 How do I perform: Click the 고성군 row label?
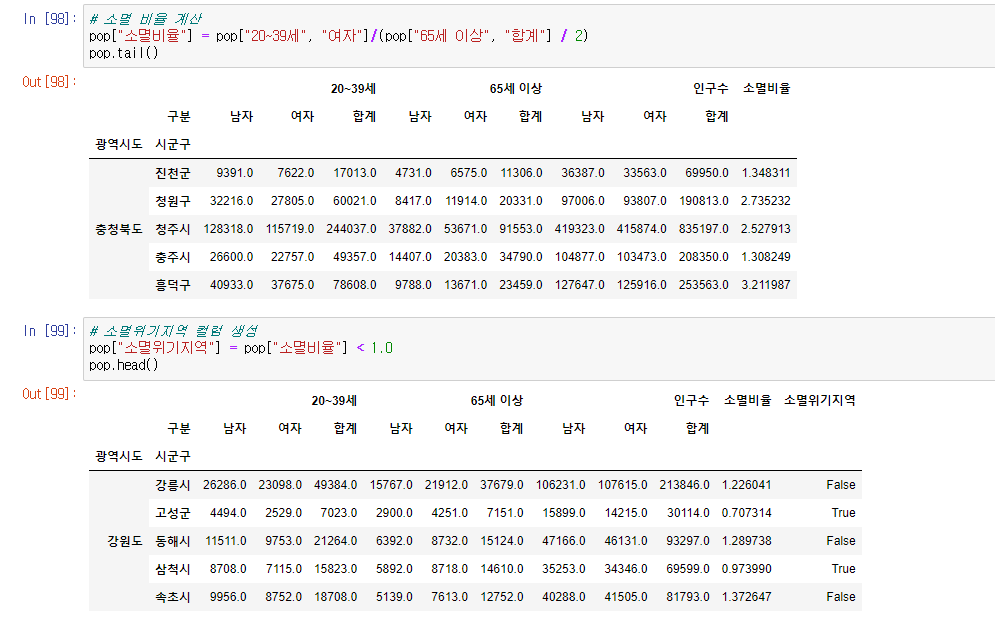173,513
